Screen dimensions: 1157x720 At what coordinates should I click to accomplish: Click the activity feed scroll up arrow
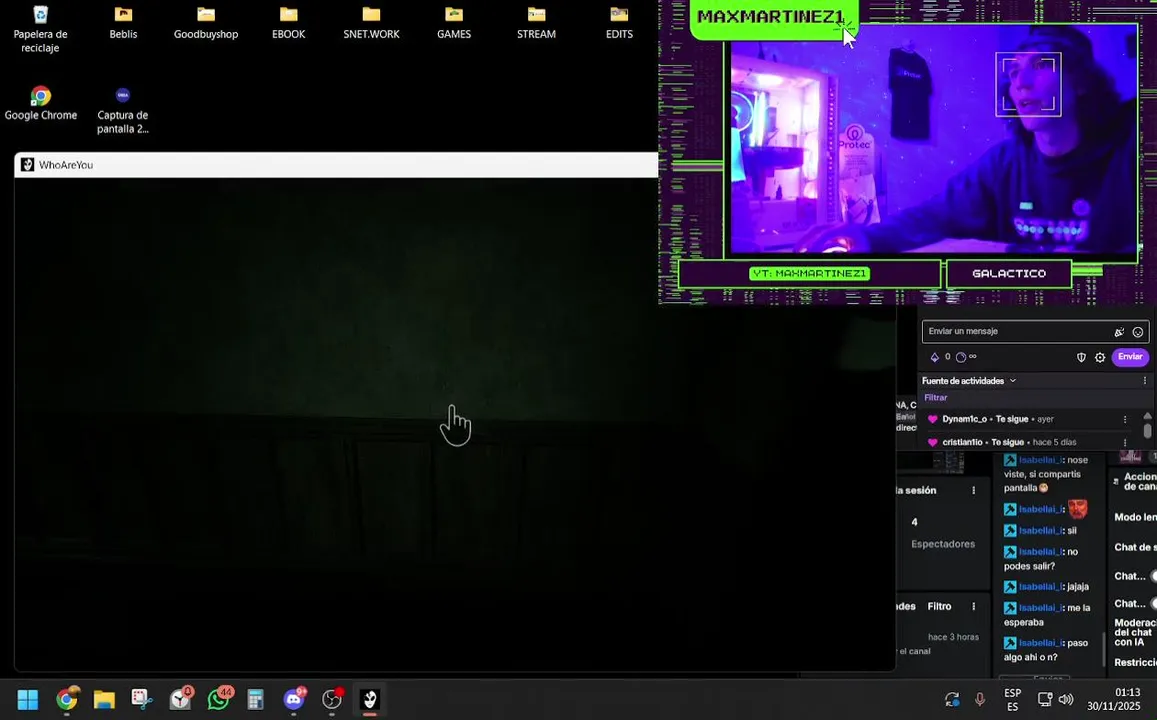(x=1147, y=415)
